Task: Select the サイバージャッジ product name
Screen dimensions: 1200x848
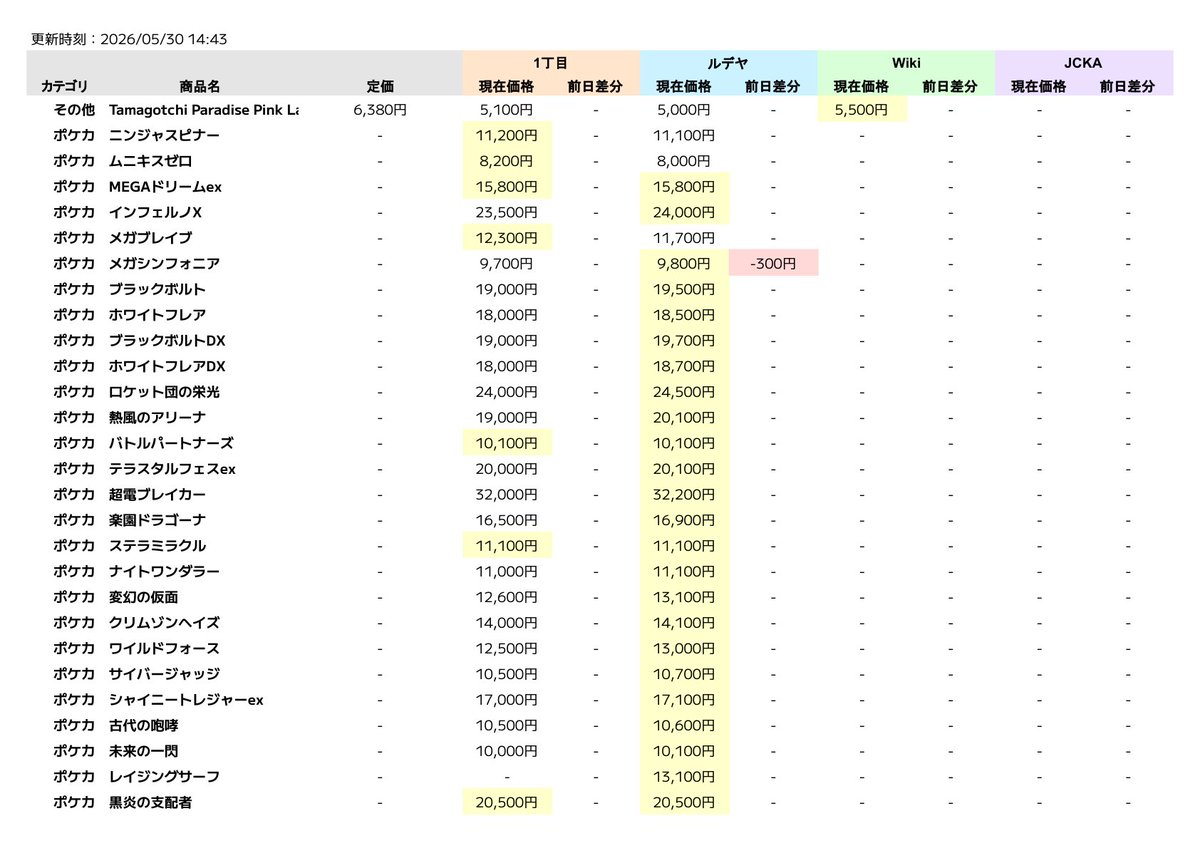Action: pyautogui.click(x=165, y=674)
